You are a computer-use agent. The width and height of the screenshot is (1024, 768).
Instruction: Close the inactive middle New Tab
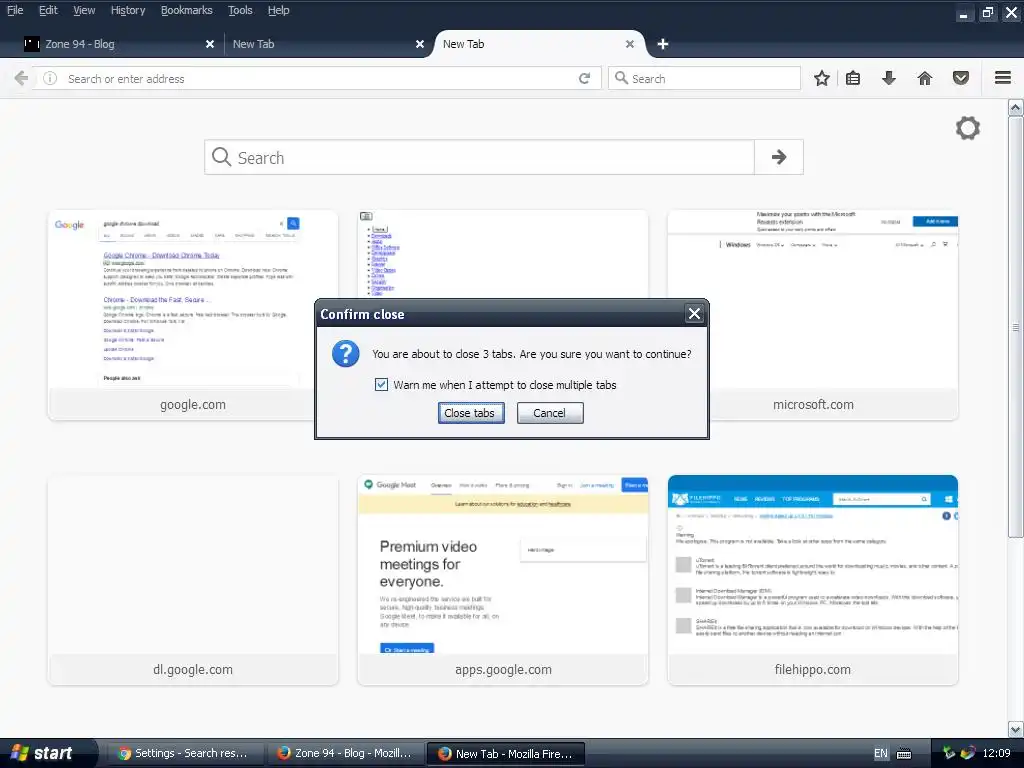(420, 44)
